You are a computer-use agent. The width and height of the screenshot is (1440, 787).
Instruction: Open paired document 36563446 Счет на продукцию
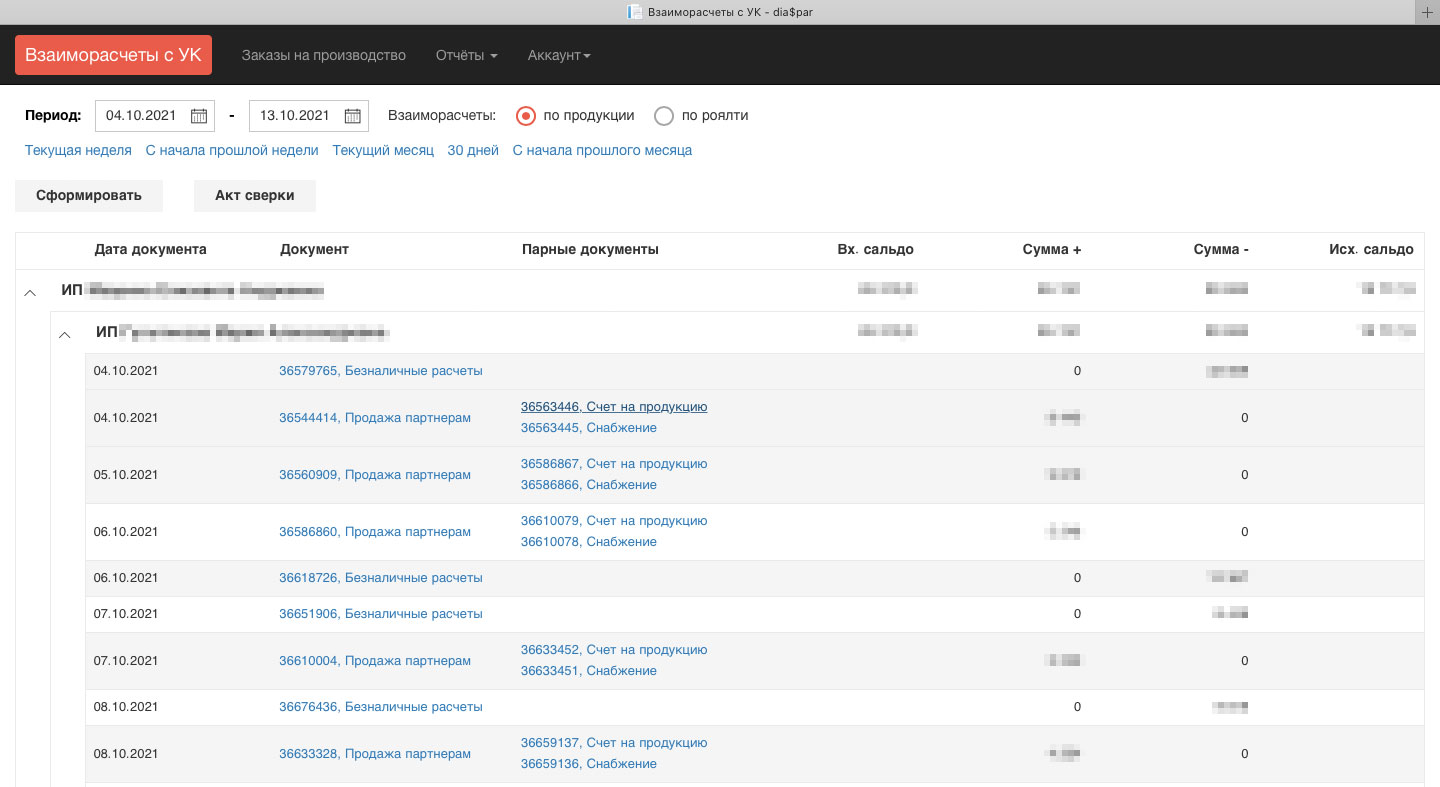(613, 407)
